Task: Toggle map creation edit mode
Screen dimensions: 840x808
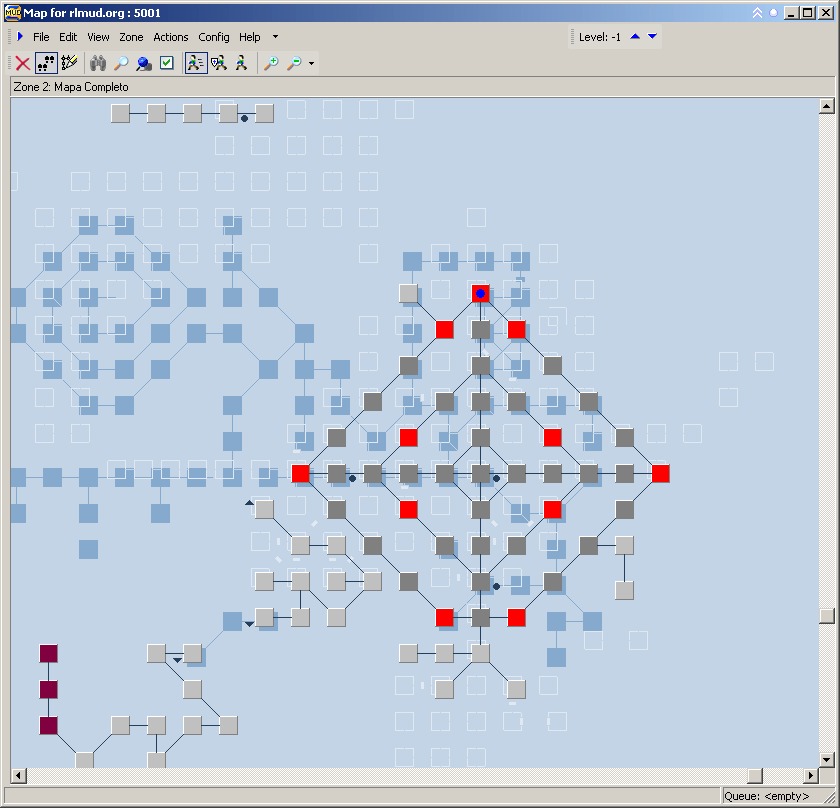Action: click(x=69, y=63)
